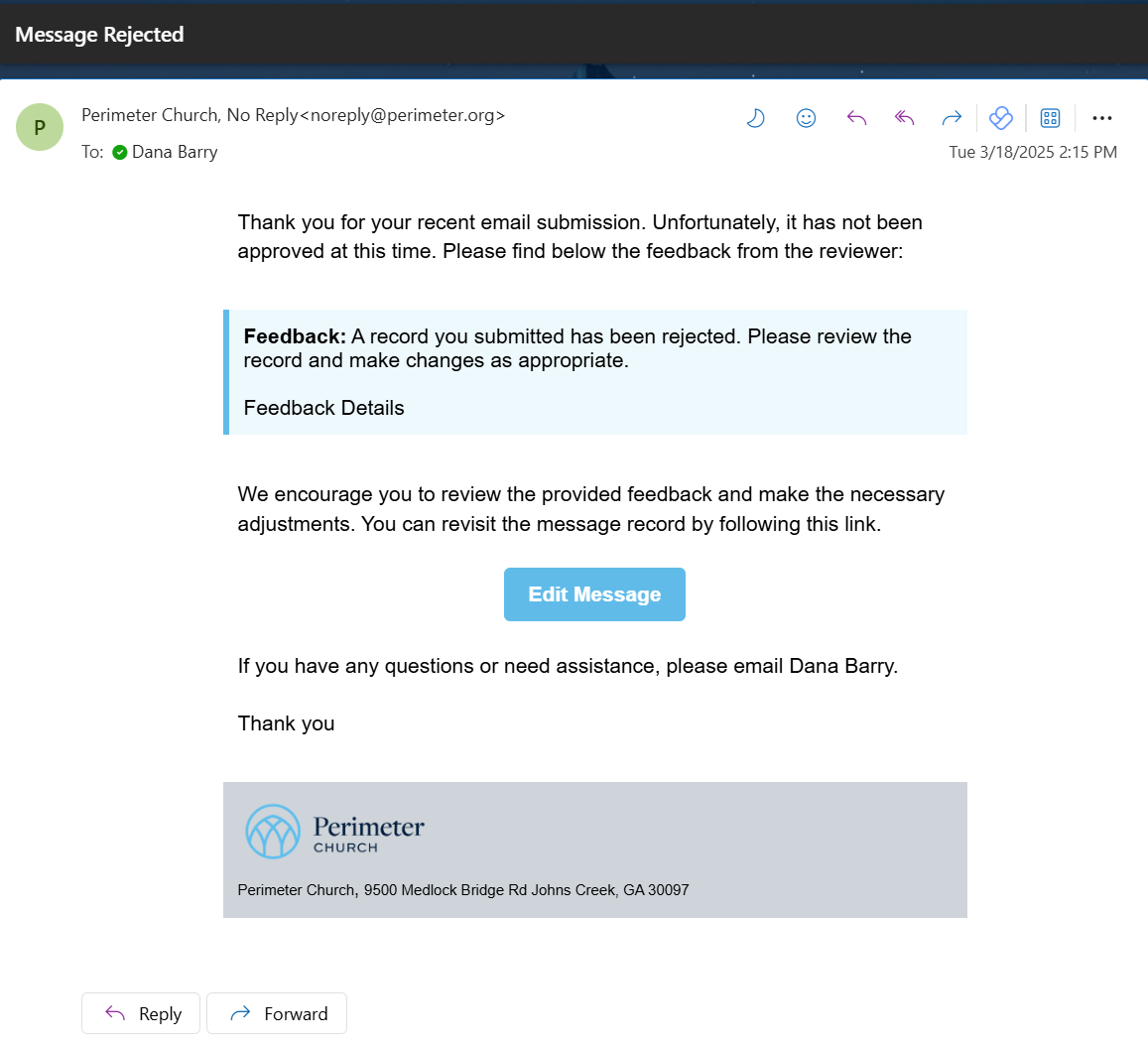Open recipient Dana Barry's contact card
1148x1047 pixels.
pos(175,152)
